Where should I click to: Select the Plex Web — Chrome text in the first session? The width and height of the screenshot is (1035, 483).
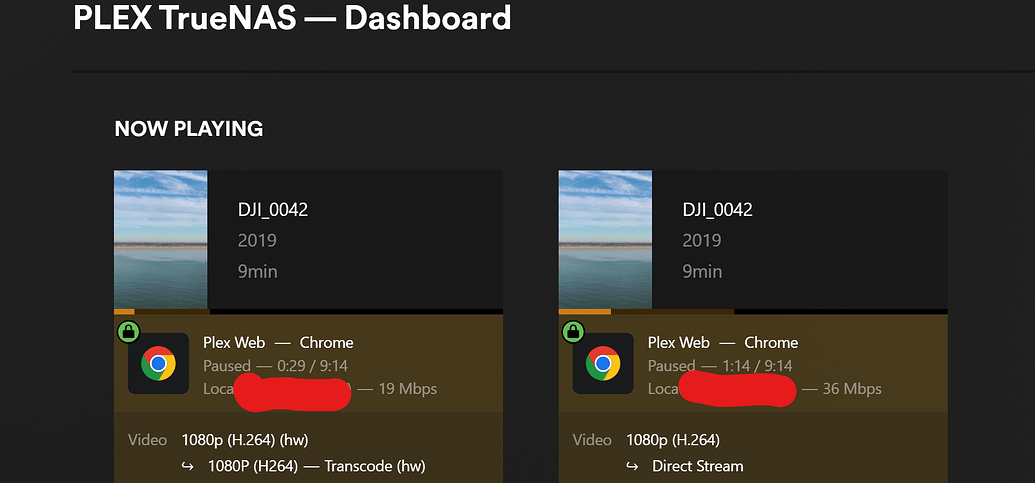[x=278, y=342]
